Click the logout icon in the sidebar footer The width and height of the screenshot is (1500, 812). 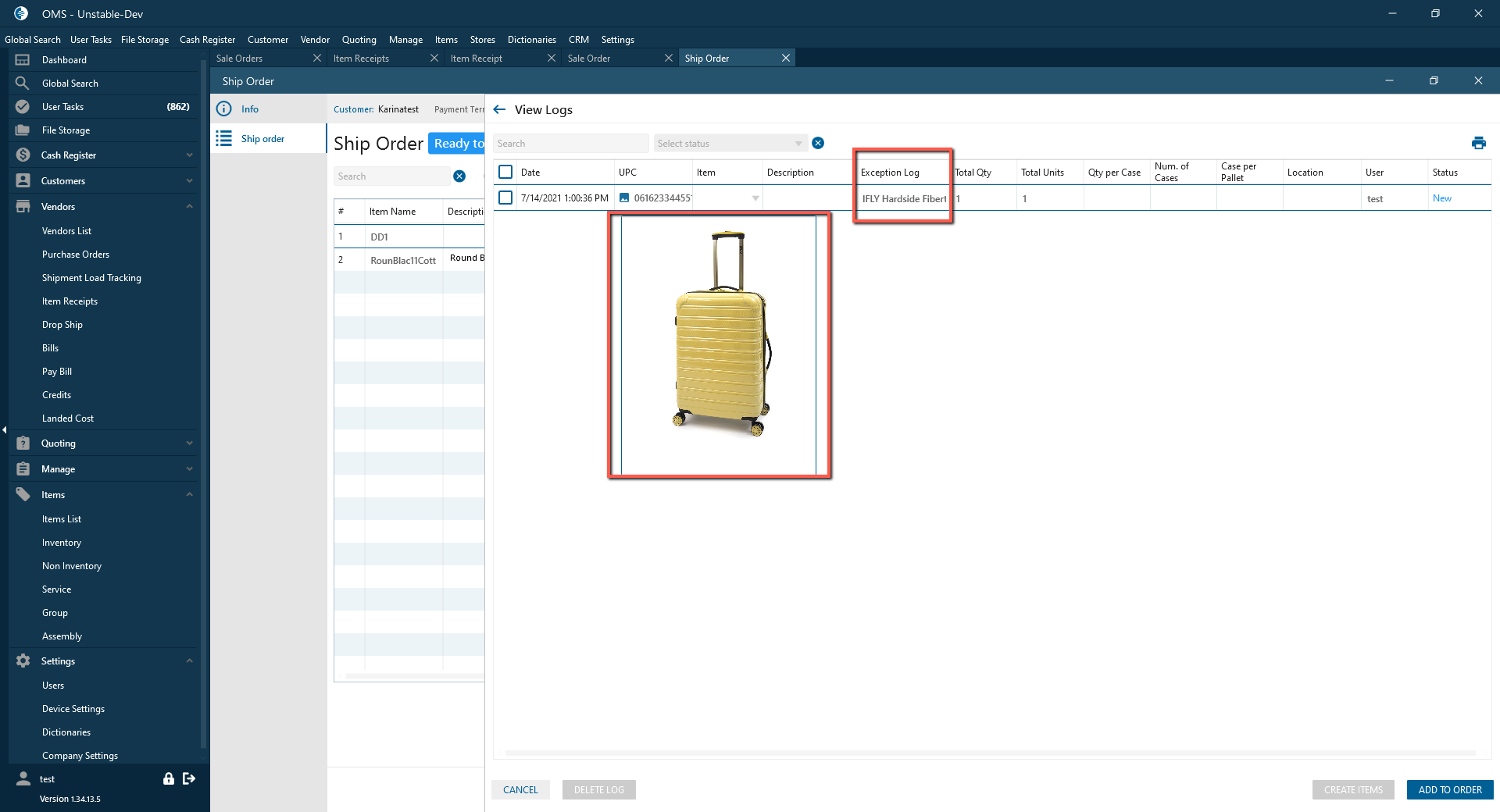pos(189,778)
